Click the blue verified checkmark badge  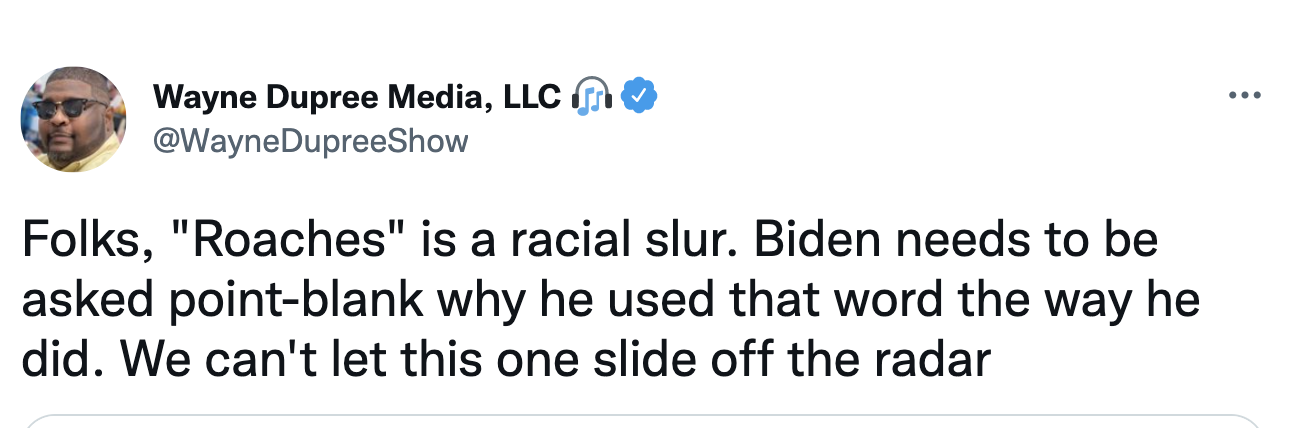click(639, 97)
